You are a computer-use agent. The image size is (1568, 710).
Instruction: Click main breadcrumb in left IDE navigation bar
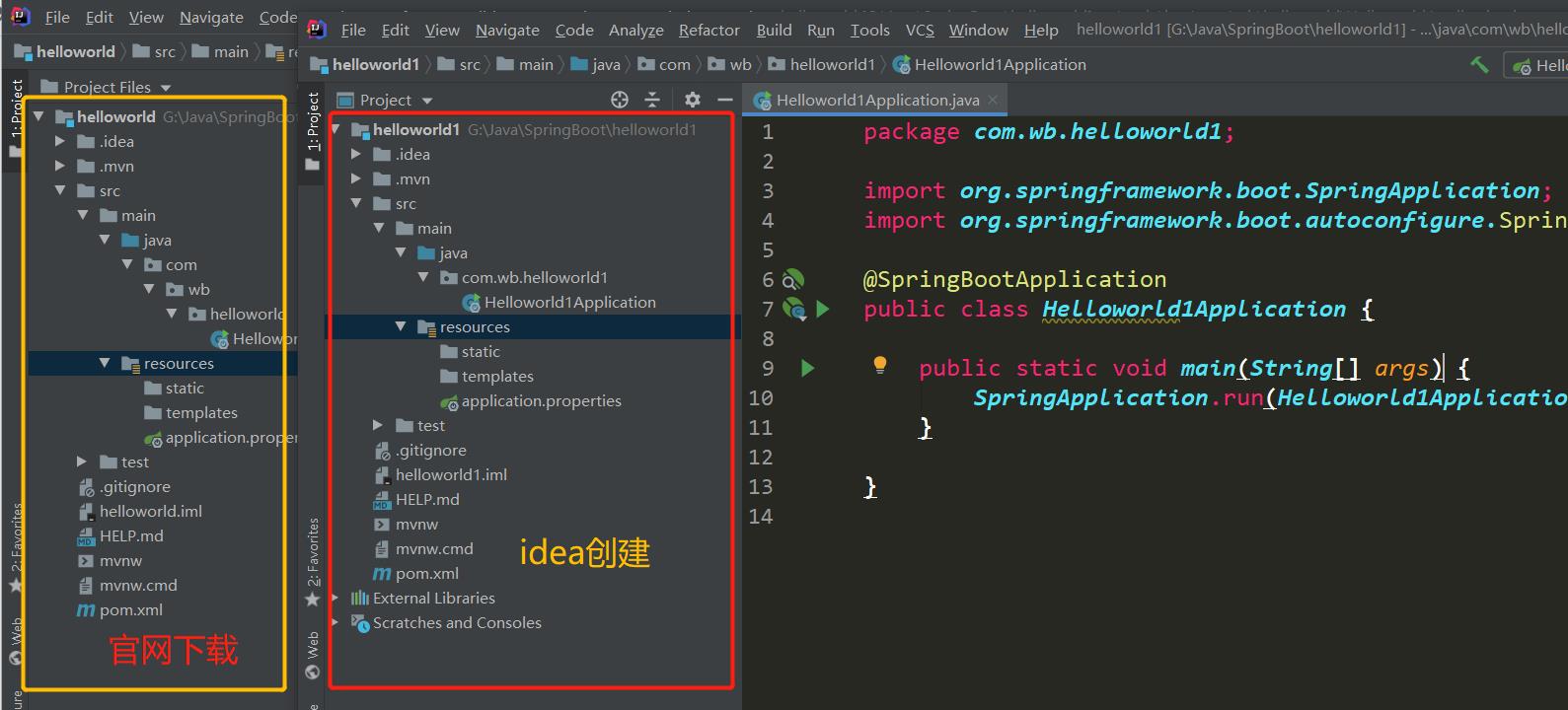coord(220,51)
